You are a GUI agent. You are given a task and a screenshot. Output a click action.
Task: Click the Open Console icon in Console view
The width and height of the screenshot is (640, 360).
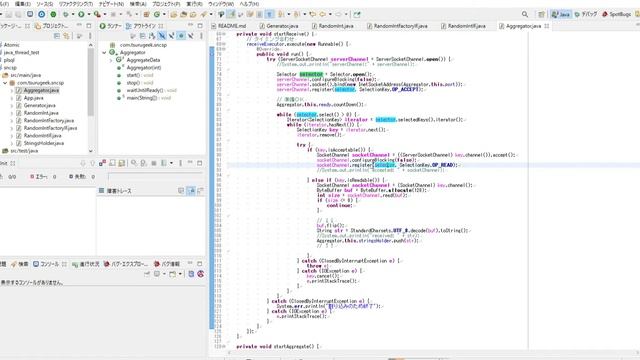coord(173,274)
